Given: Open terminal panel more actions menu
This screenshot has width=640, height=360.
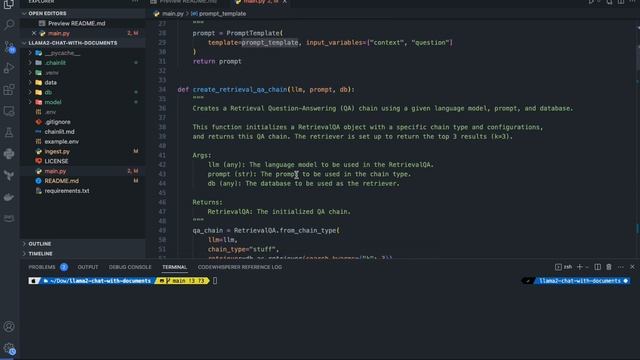Looking at the screenshot, I should coord(621,267).
